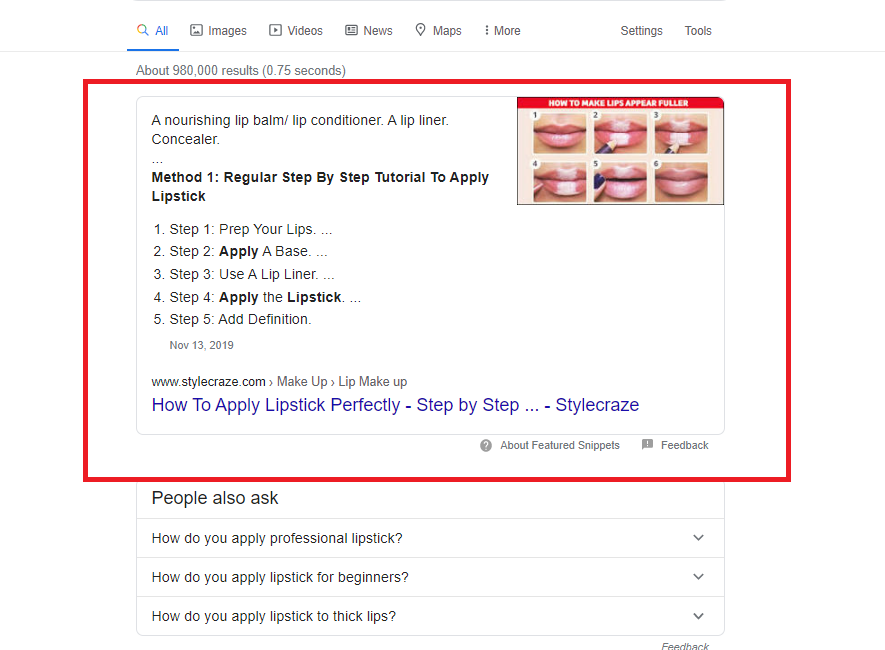Open the lips tutorial thumbnail image
885x650 pixels.
coord(620,151)
